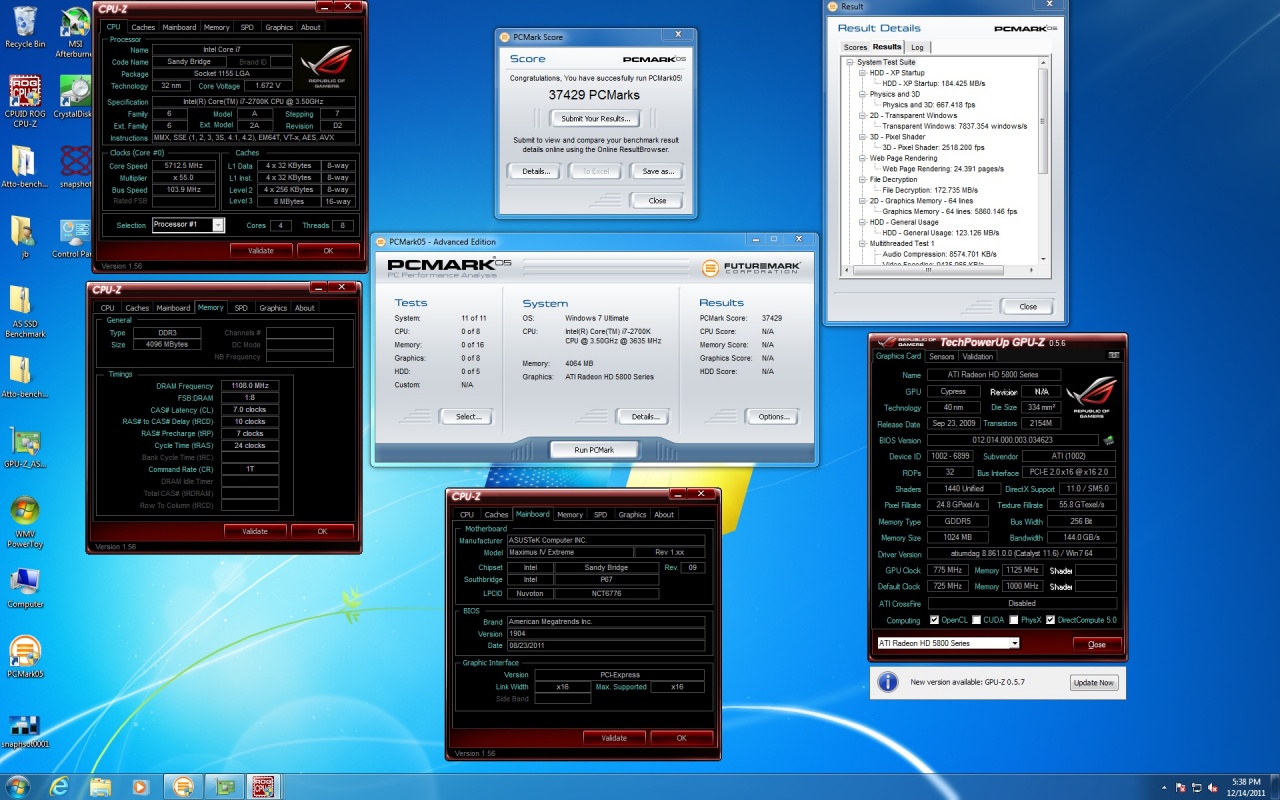Click the GPU-Z screenshot camera icon
This screenshot has height=800, width=1280.
[x=1113, y=355]
